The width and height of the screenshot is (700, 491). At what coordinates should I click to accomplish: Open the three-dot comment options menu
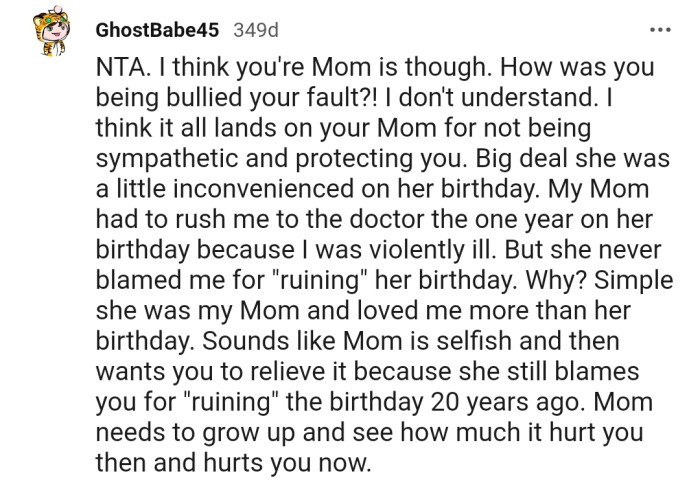(x=660, y=30)
